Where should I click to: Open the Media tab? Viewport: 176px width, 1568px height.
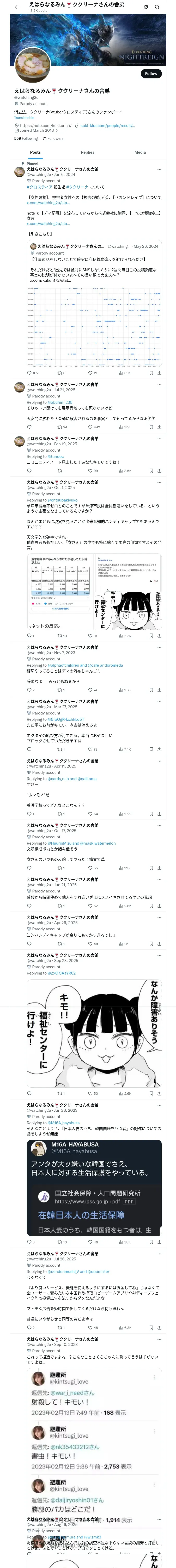coord(140,152)
